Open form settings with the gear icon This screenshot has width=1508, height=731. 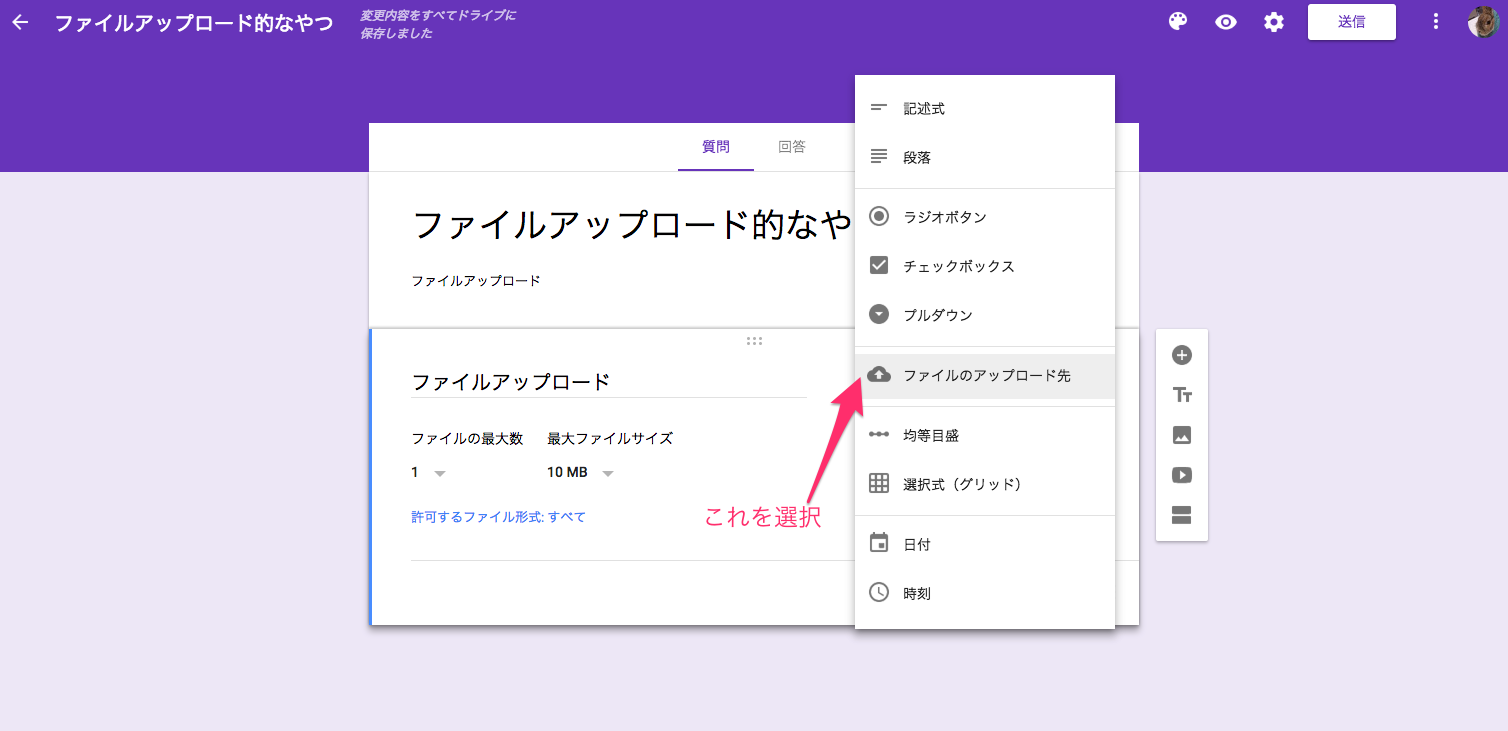click(1273, 21)
